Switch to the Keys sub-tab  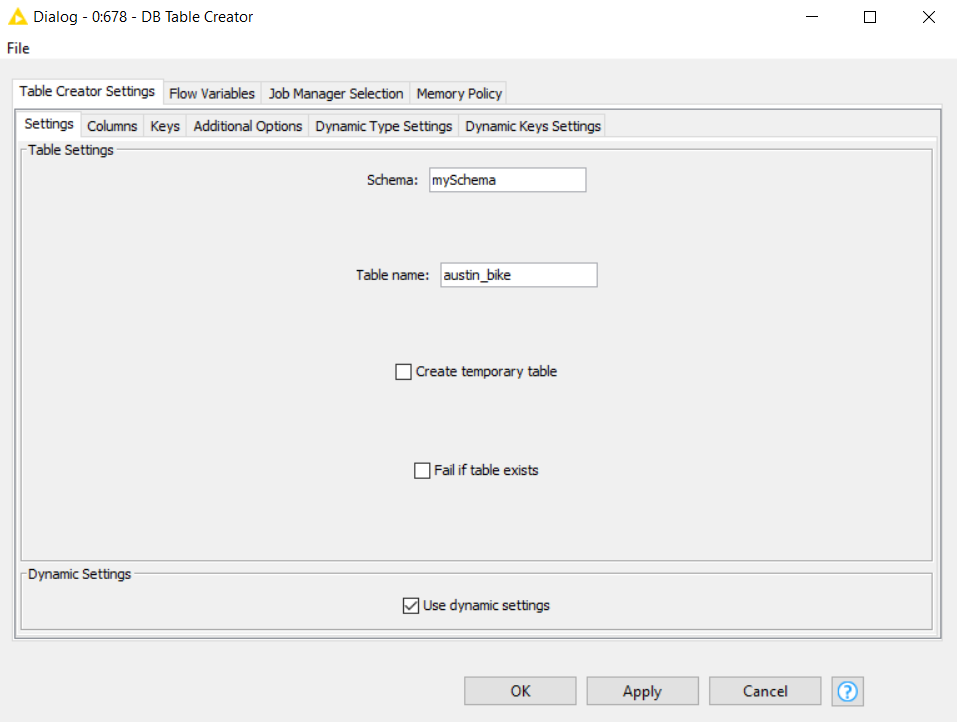pyautogui.click(x=165, y=126)
